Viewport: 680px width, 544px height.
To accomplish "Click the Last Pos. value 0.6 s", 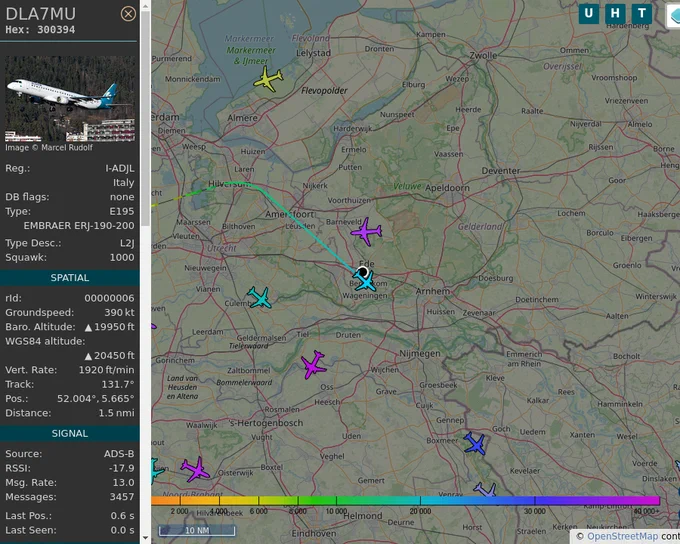I will point(122,515).
